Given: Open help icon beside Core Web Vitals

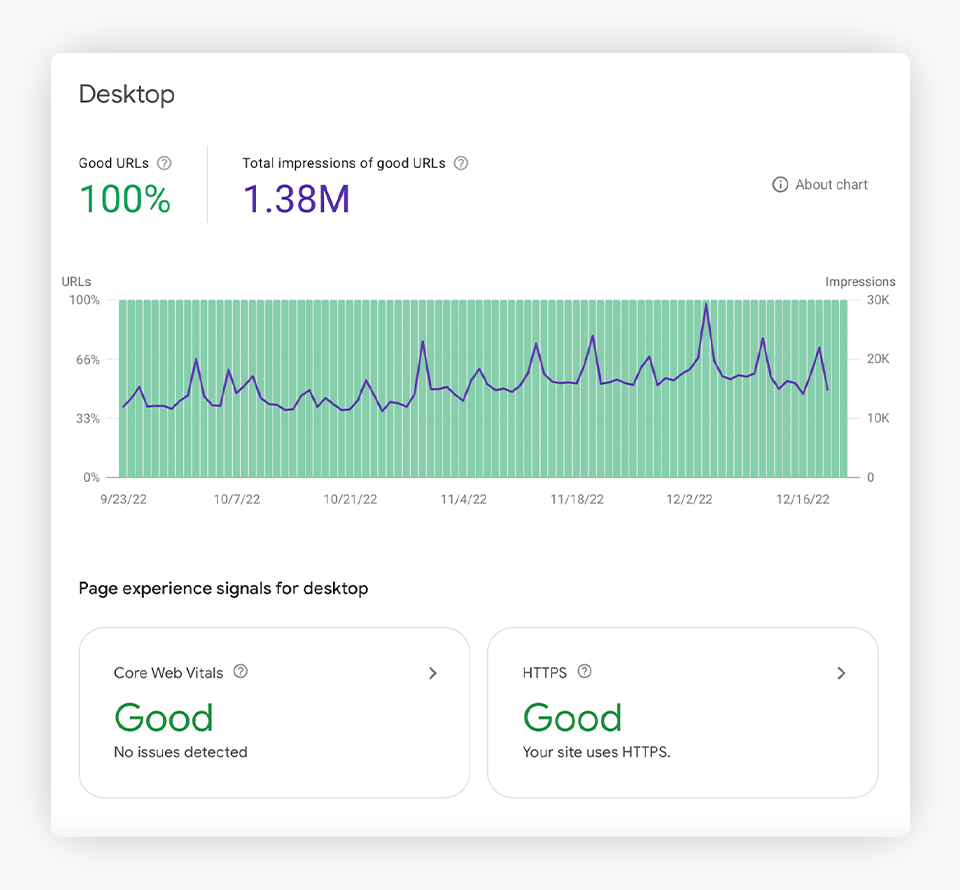Looking at the screenshot, I should click(240, 672).
